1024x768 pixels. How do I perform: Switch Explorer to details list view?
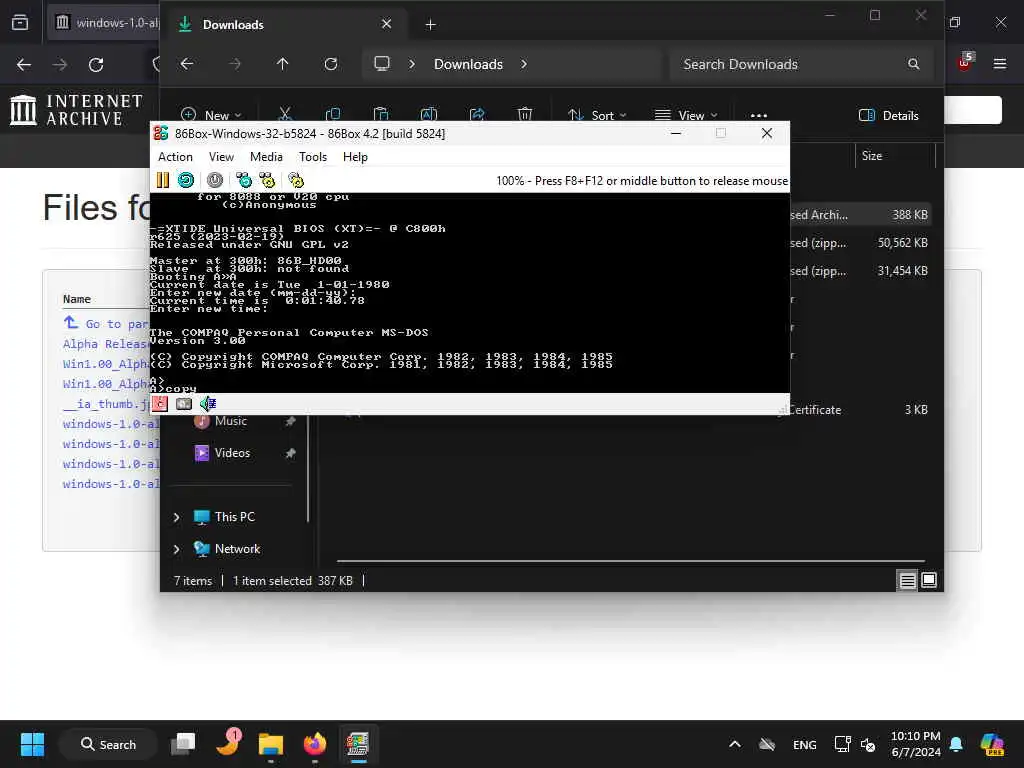point(907,580)
